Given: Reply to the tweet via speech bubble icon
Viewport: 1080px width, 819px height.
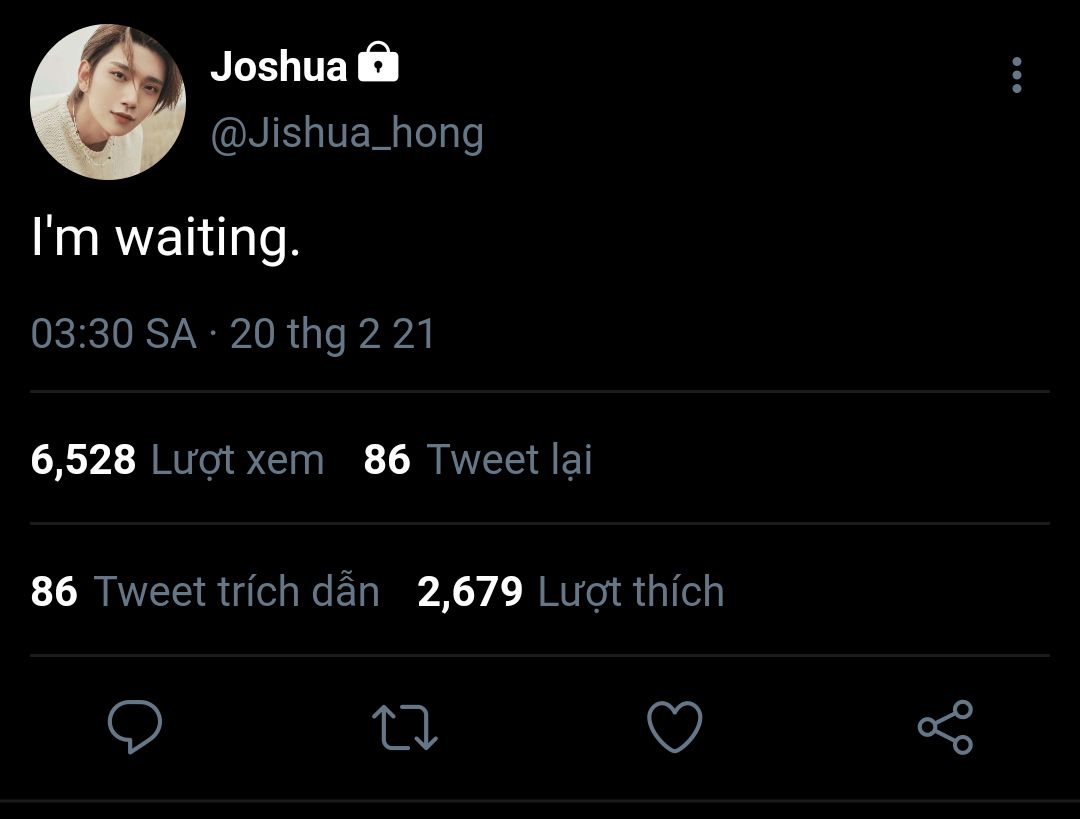Looking at the screenshot, I should click(x=135, y=727).
